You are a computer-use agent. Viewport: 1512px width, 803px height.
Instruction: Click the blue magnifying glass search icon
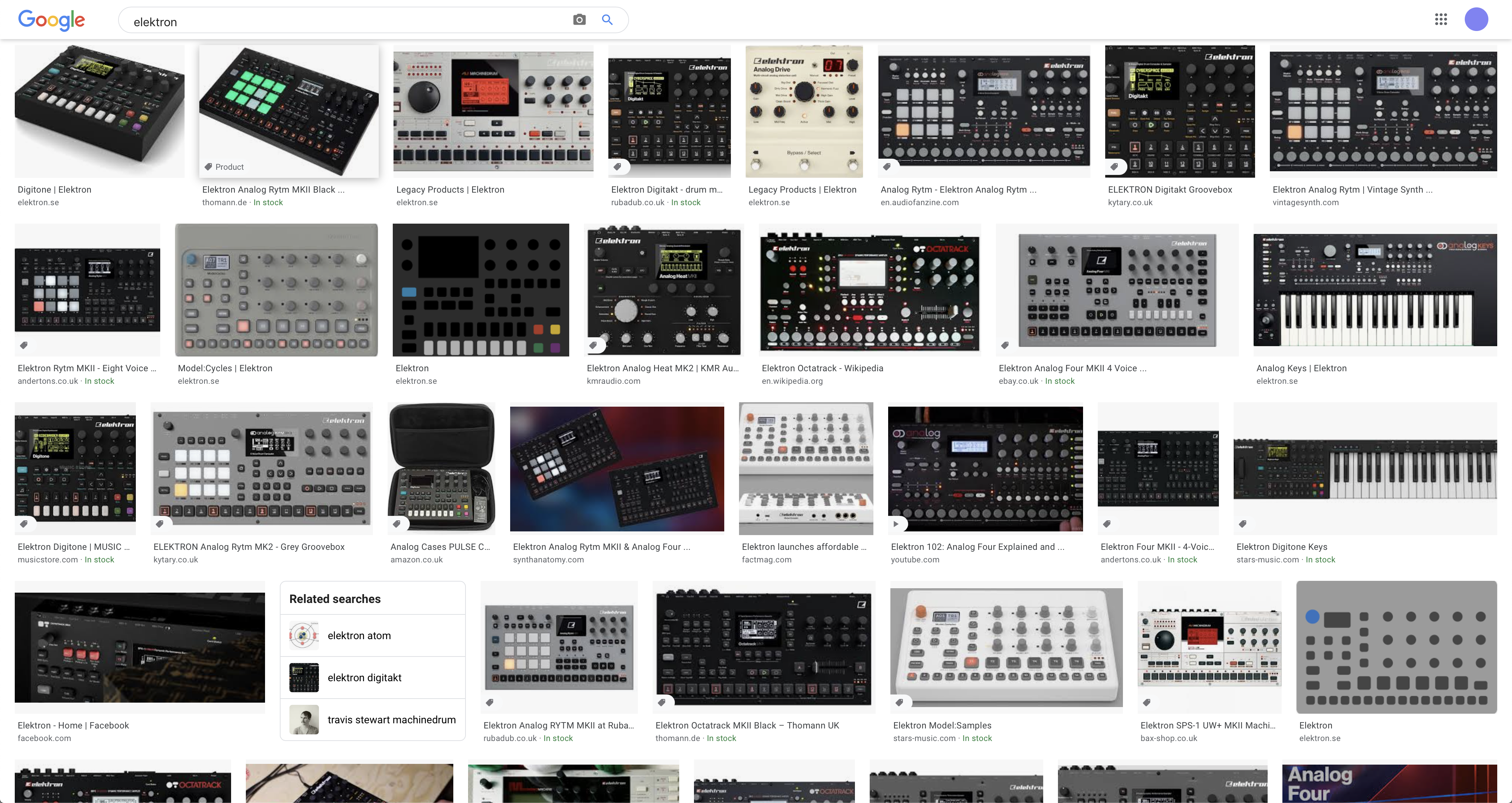point(607,20)
